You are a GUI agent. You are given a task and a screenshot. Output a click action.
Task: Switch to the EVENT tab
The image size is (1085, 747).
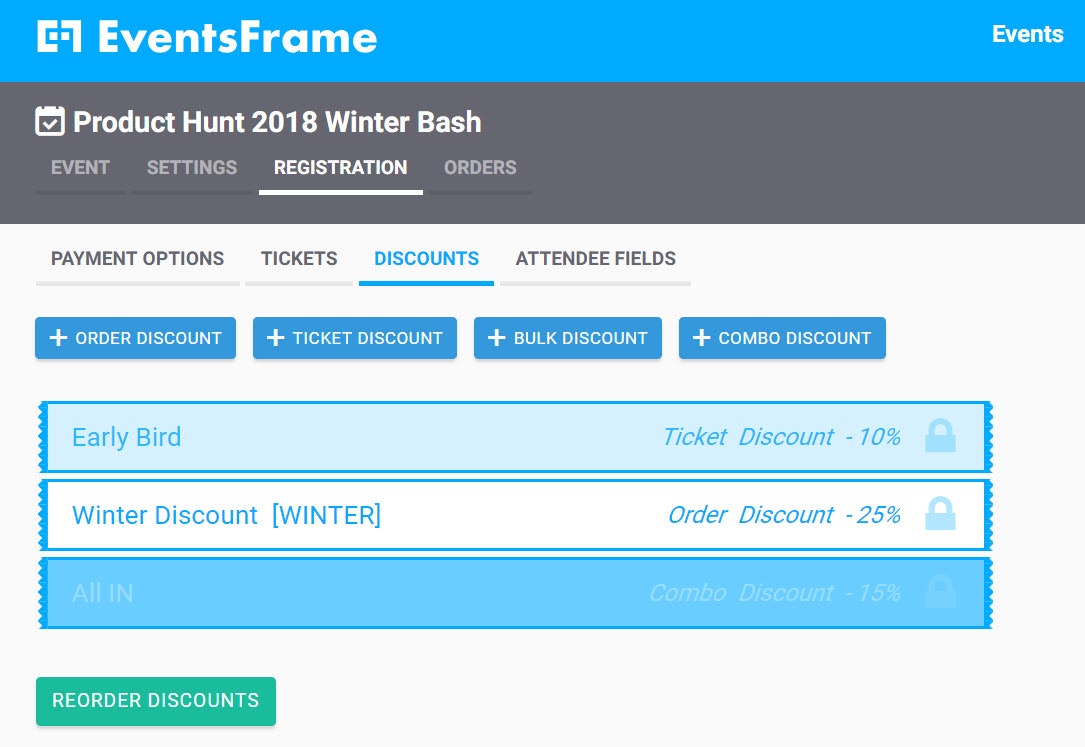coord(80,168)
